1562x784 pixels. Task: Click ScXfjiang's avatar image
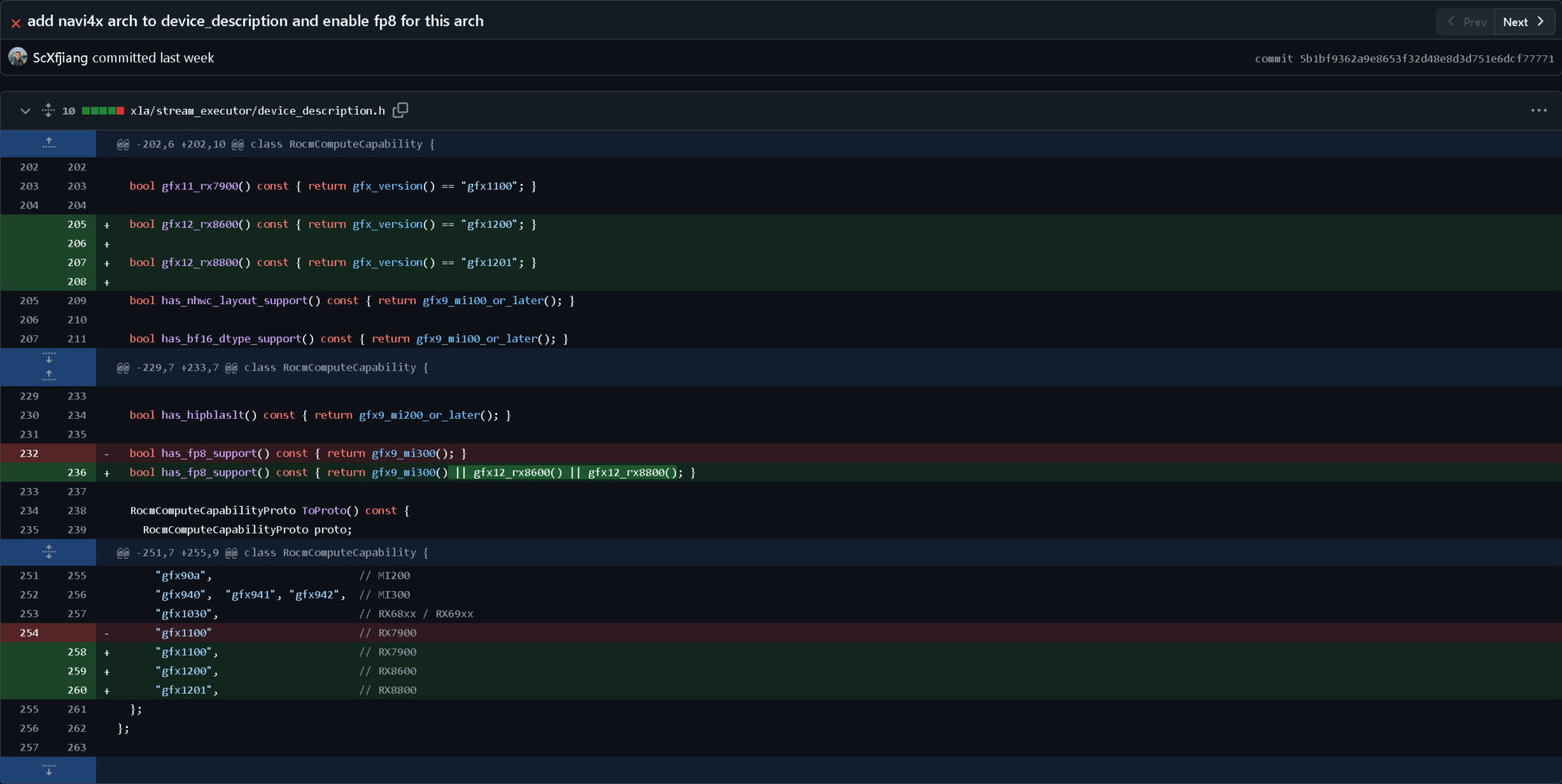pos(18,57)
